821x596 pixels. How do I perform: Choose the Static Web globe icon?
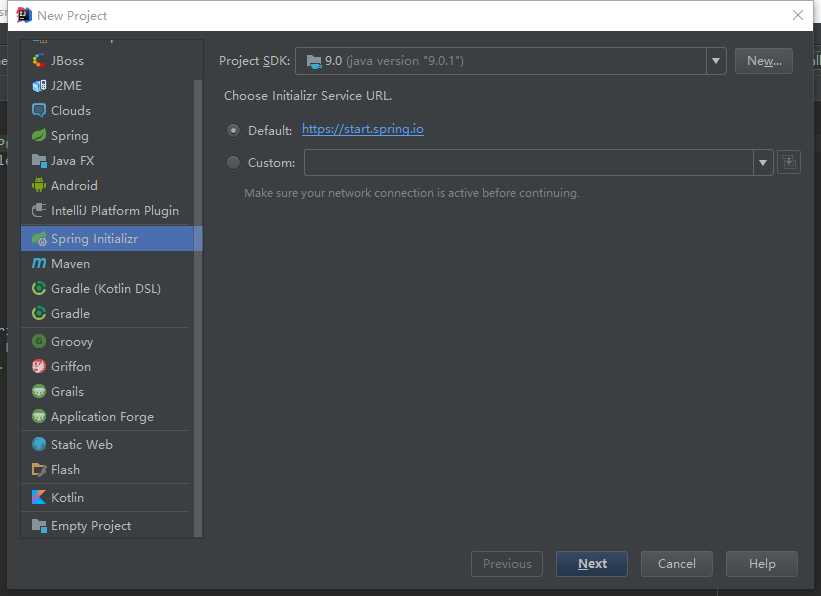coord(39,445)
